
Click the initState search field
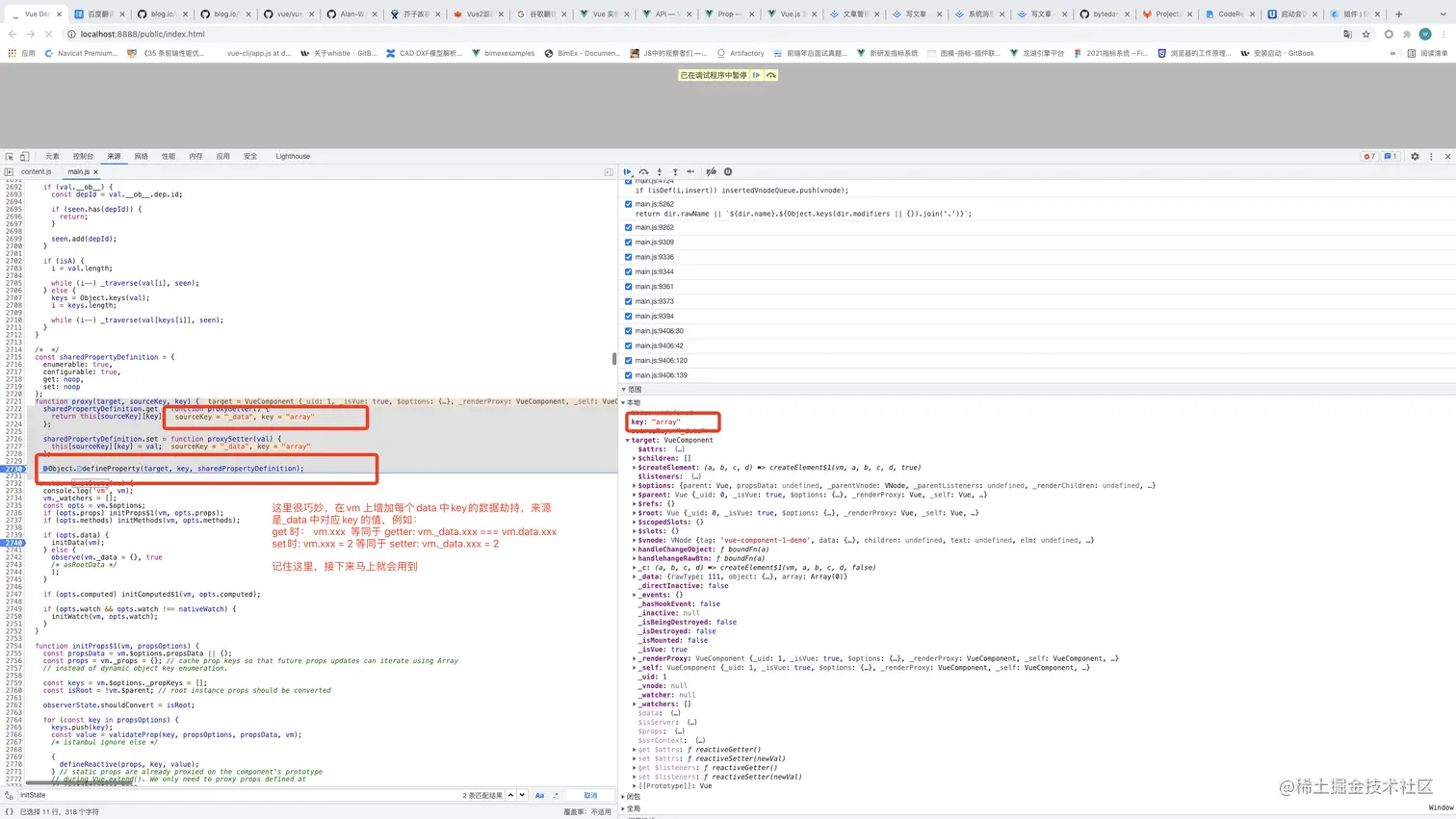[238, 796]
